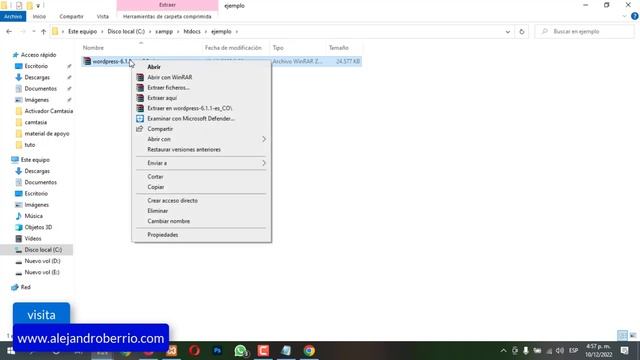Expand the Abrir con submenu
The image size is (640, 360).
point(202,139)
